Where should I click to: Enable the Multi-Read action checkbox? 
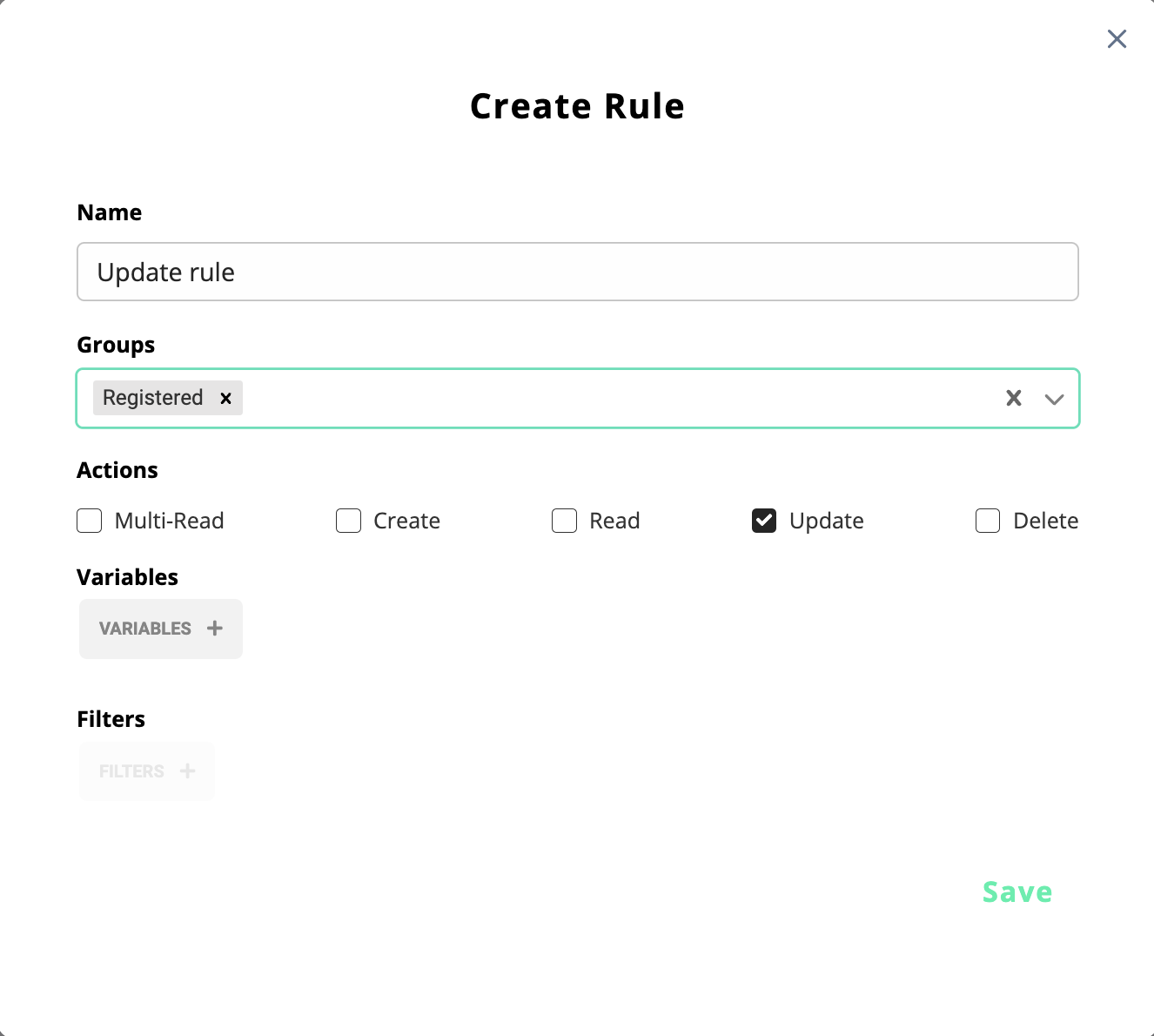click(90, 521)
